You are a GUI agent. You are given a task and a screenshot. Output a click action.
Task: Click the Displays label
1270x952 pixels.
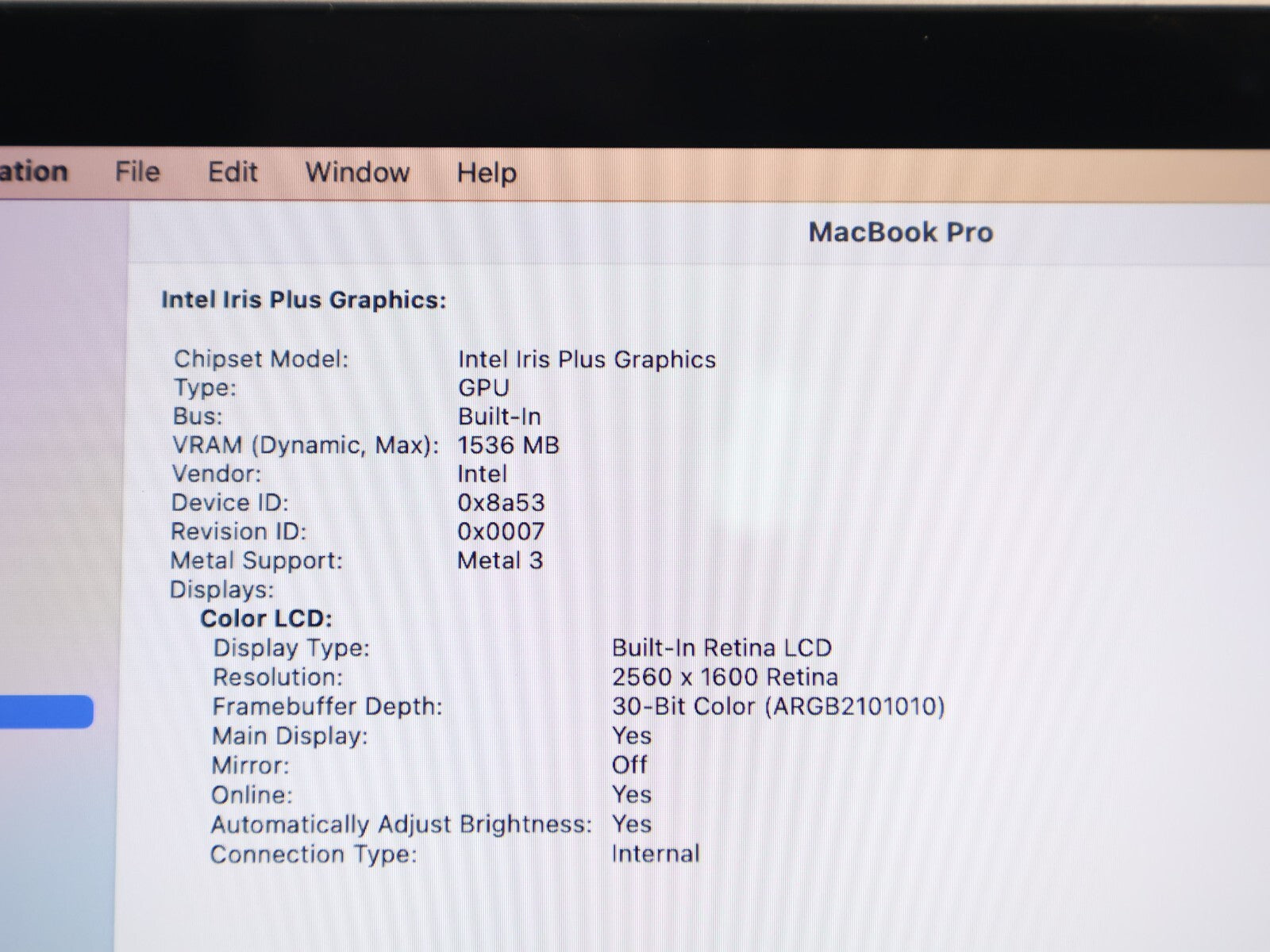click(x=222, y=590)
